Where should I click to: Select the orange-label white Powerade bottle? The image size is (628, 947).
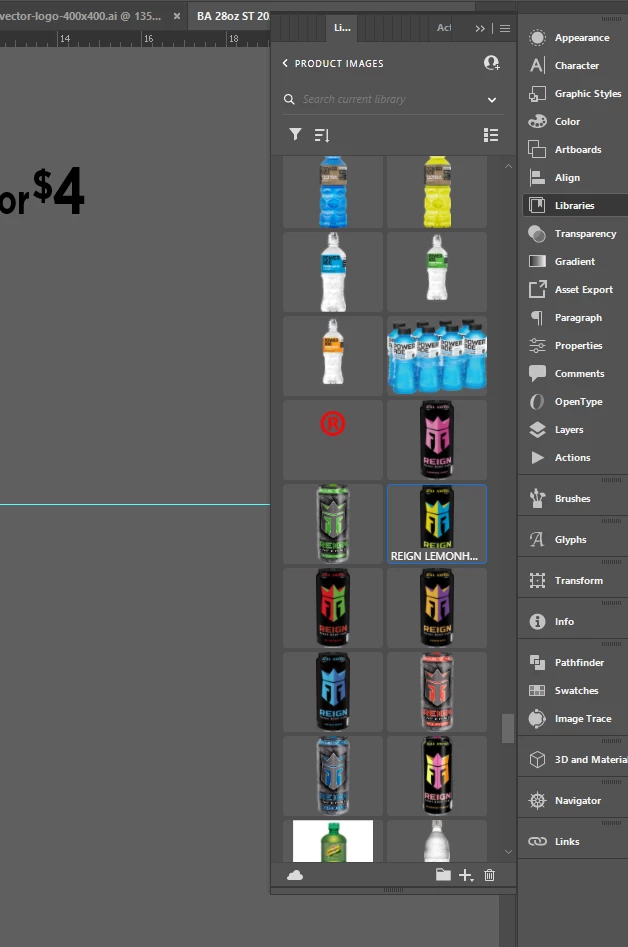(x=333, y=356)
